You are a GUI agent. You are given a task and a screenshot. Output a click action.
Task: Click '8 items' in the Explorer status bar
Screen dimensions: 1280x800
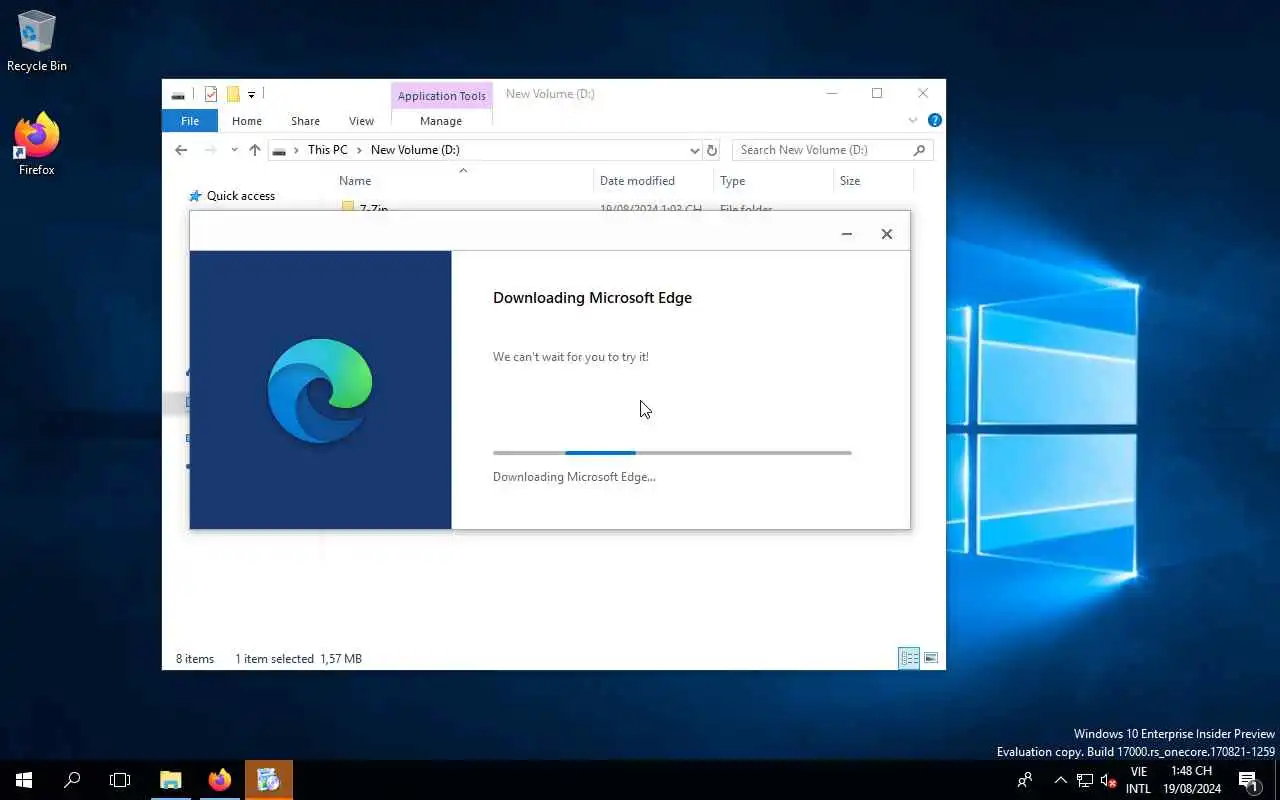[x=195, y=659]
